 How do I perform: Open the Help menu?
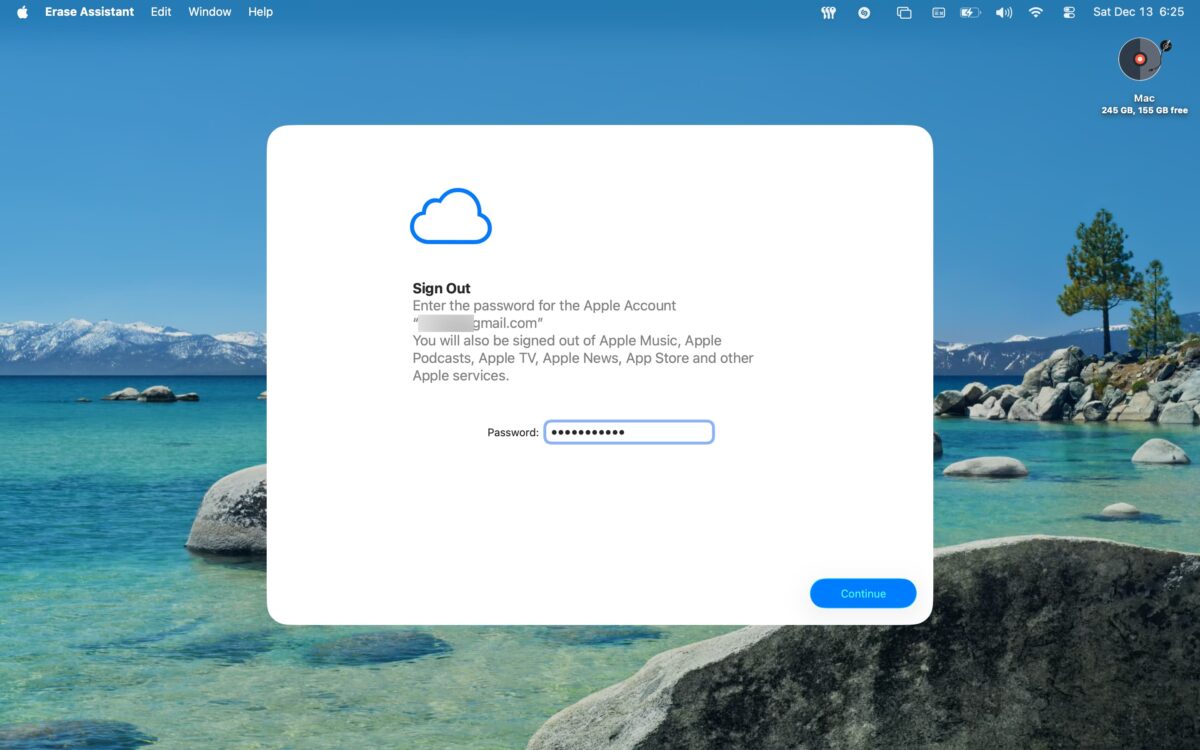coord(261,12)
